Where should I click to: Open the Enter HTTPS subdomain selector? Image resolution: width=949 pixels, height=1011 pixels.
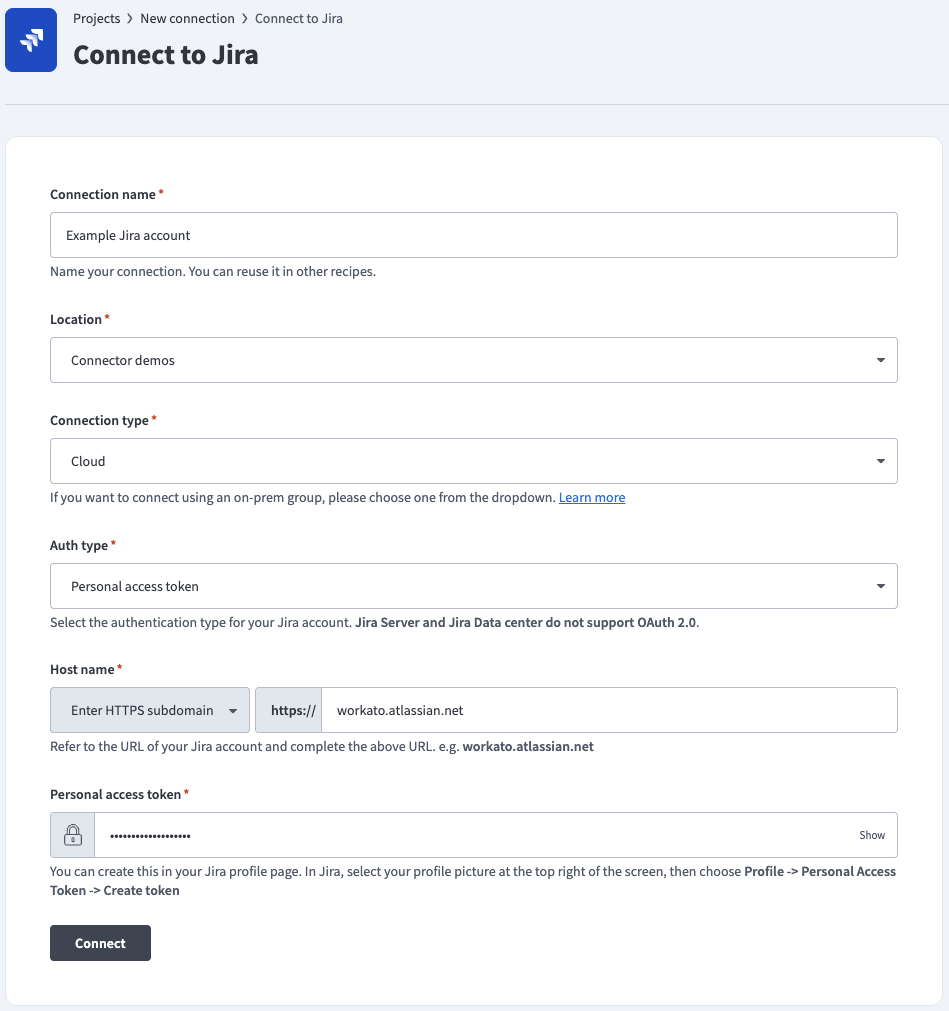(149, 710)
